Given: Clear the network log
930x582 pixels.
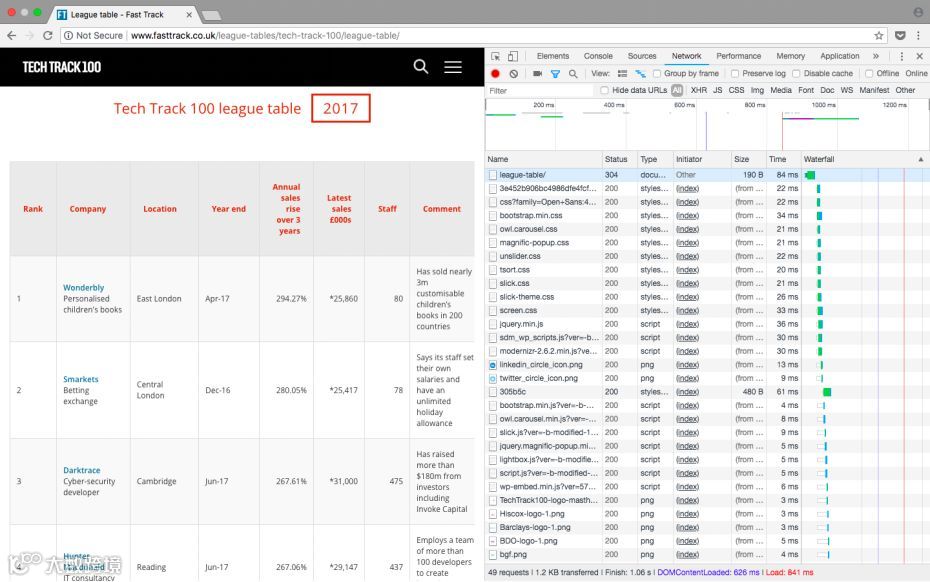Looking at the screenshot, I should [x=514, y=74].
